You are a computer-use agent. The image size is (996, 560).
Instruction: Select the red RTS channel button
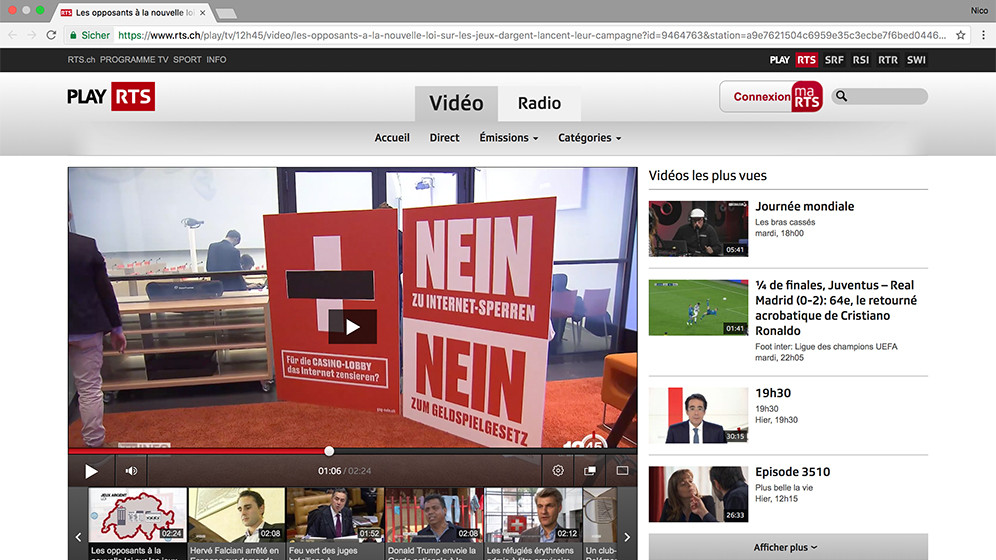click(x=807, y=60)
